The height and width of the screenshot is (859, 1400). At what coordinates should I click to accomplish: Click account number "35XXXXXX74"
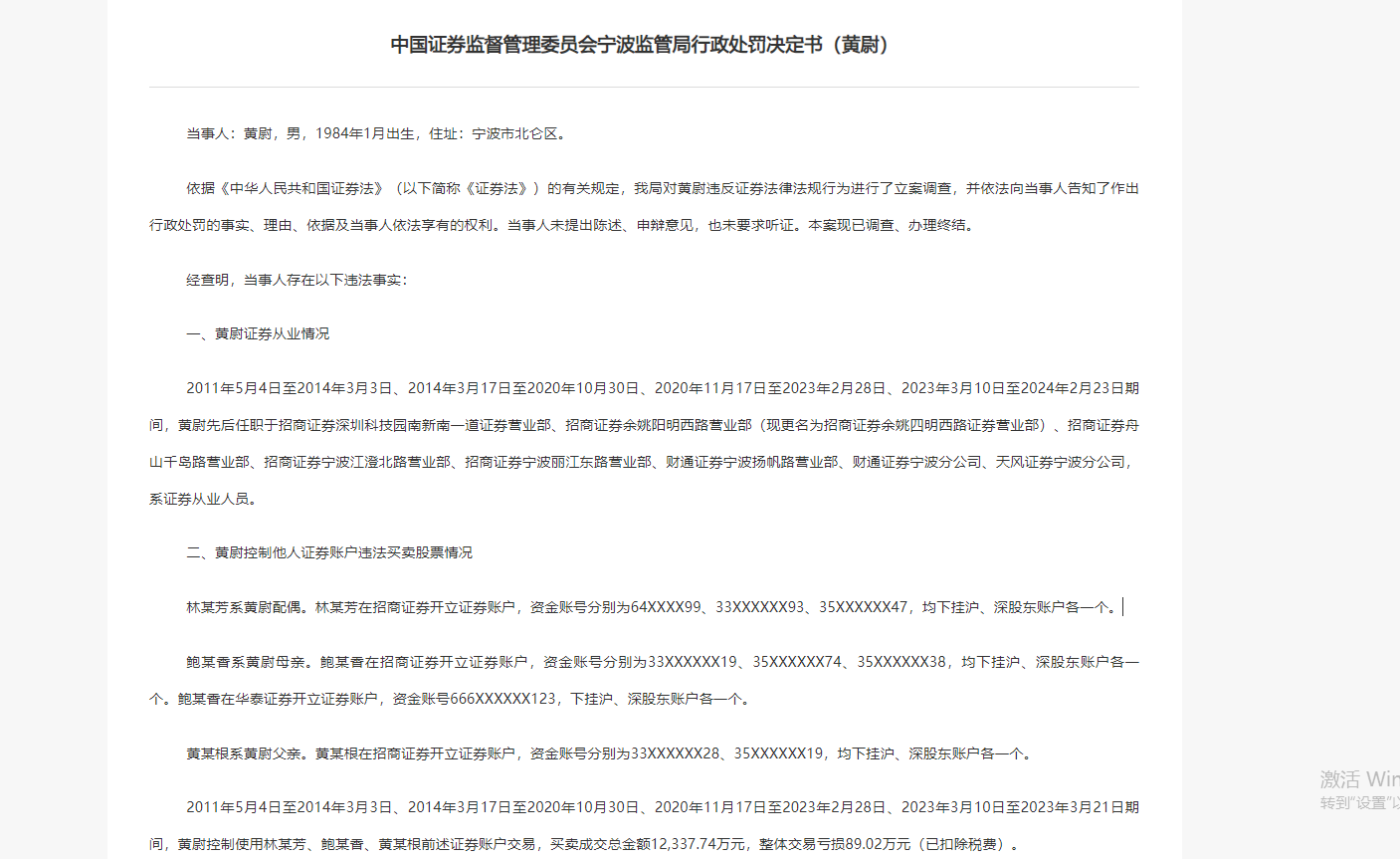798,662
